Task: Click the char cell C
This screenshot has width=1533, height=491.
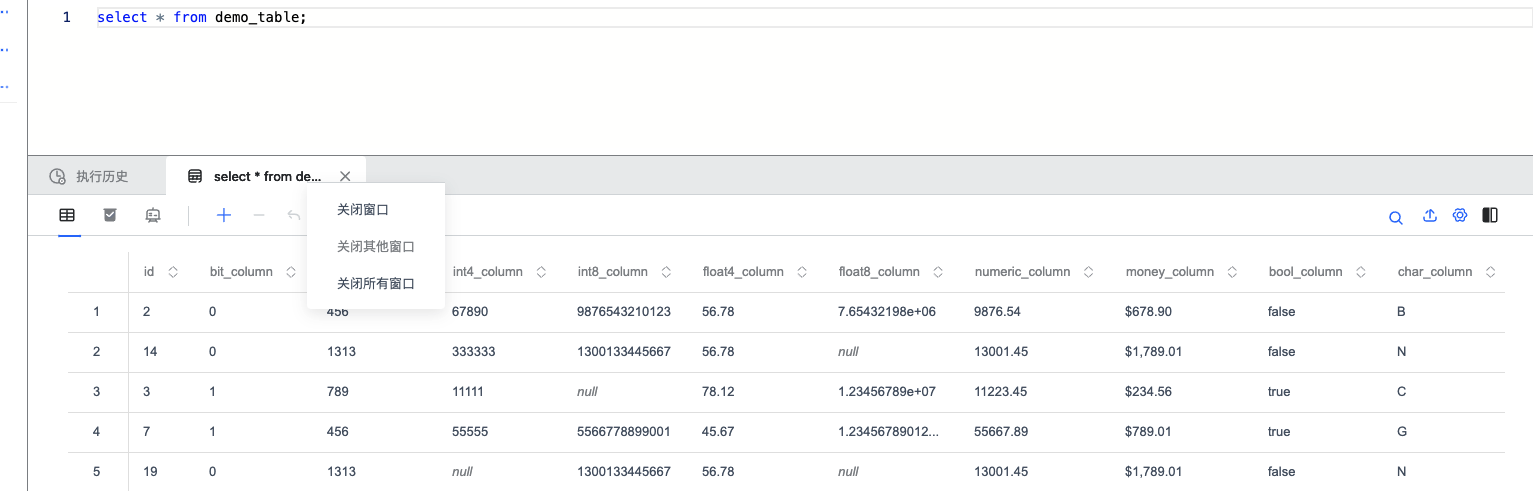Action: pyautogui.click(x=1402, y=392)
